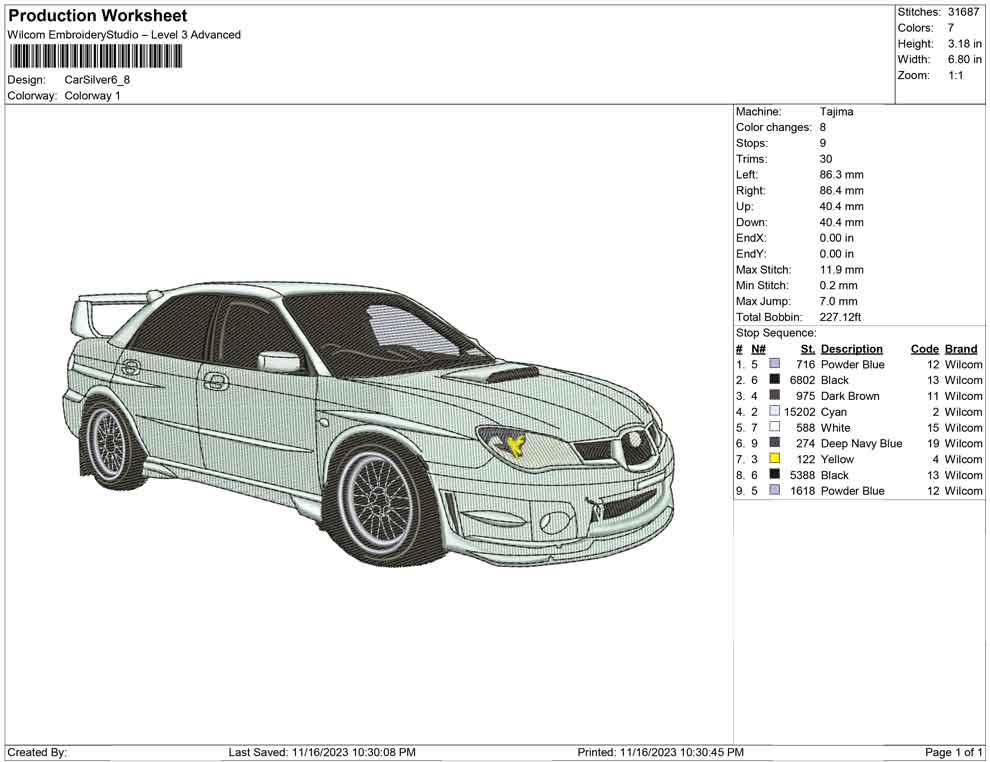Click the Black swatch in stop 8

pos(774,475)
